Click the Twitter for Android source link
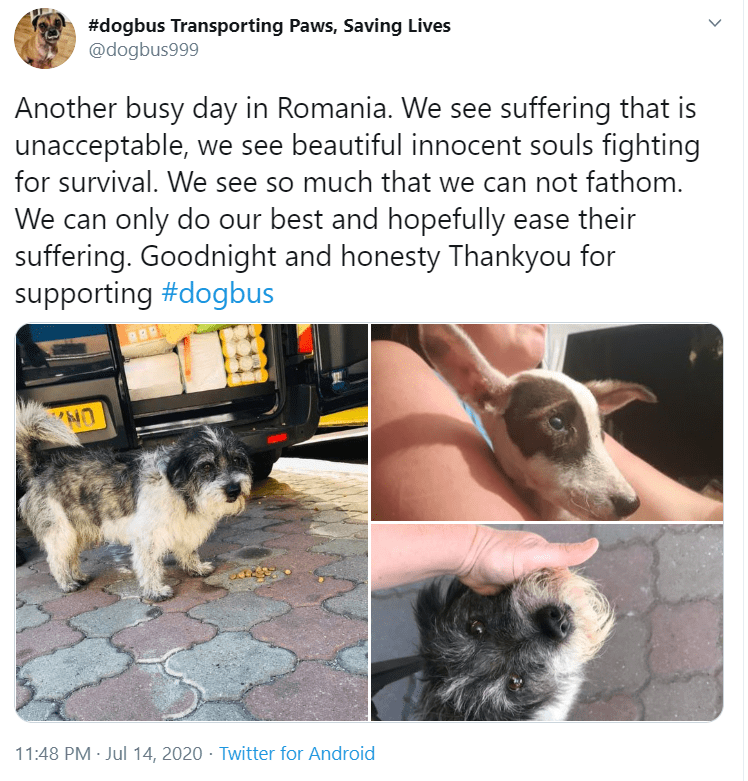Image resolution: width=748 pixels, height=781 pixels. pos(297,753)
